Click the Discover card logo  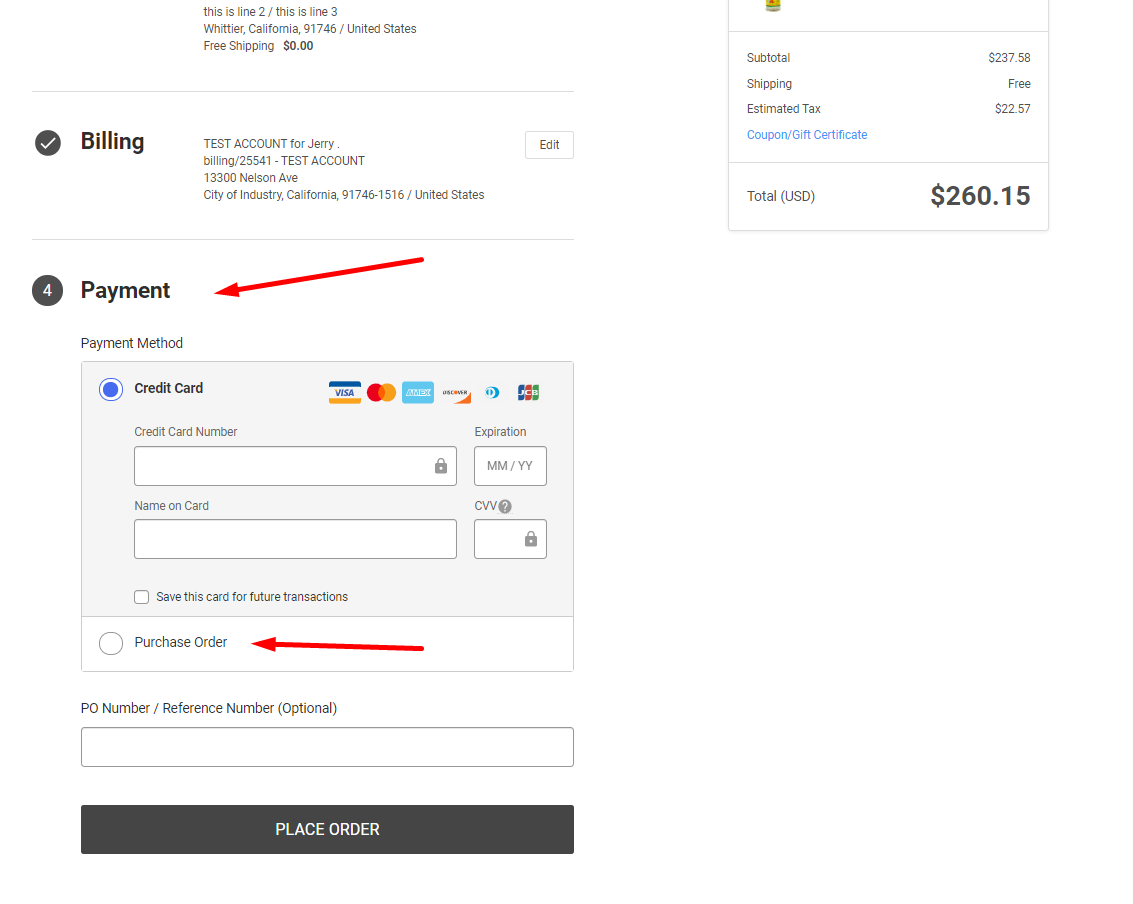coord(455,392)
